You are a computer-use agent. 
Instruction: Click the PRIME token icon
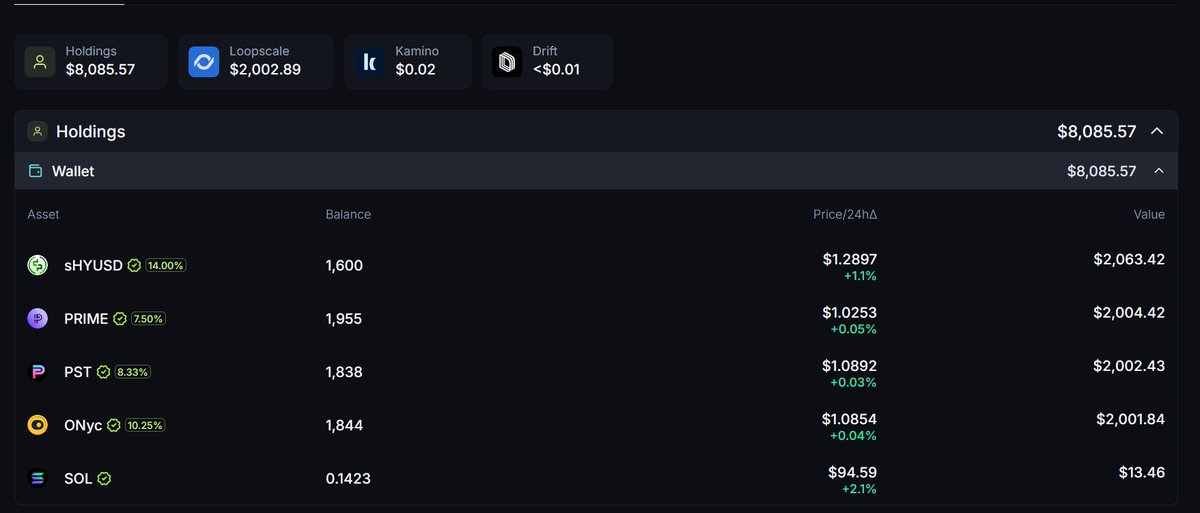pyautogui.click(x=37, y=318)
